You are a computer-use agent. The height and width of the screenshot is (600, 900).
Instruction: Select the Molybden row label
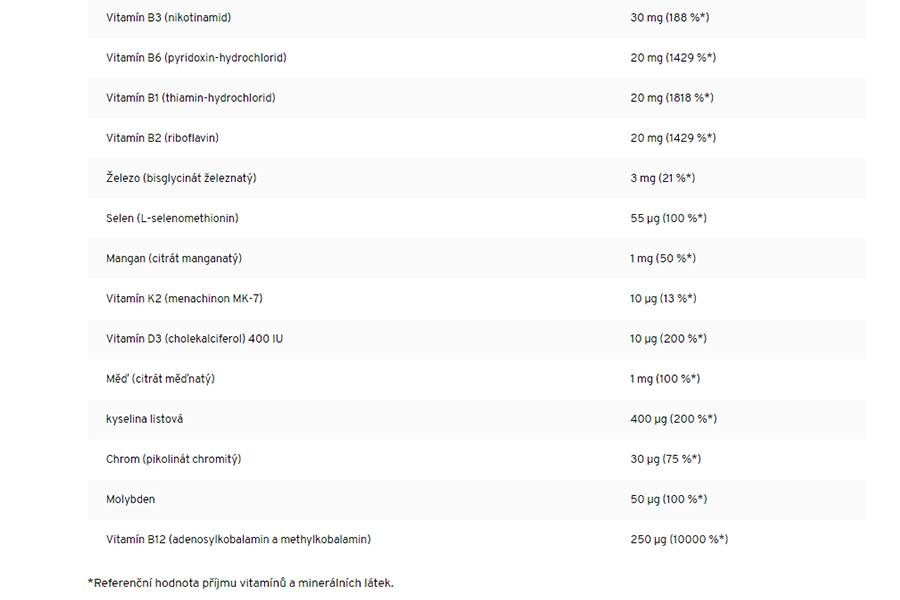click(131, 499)
